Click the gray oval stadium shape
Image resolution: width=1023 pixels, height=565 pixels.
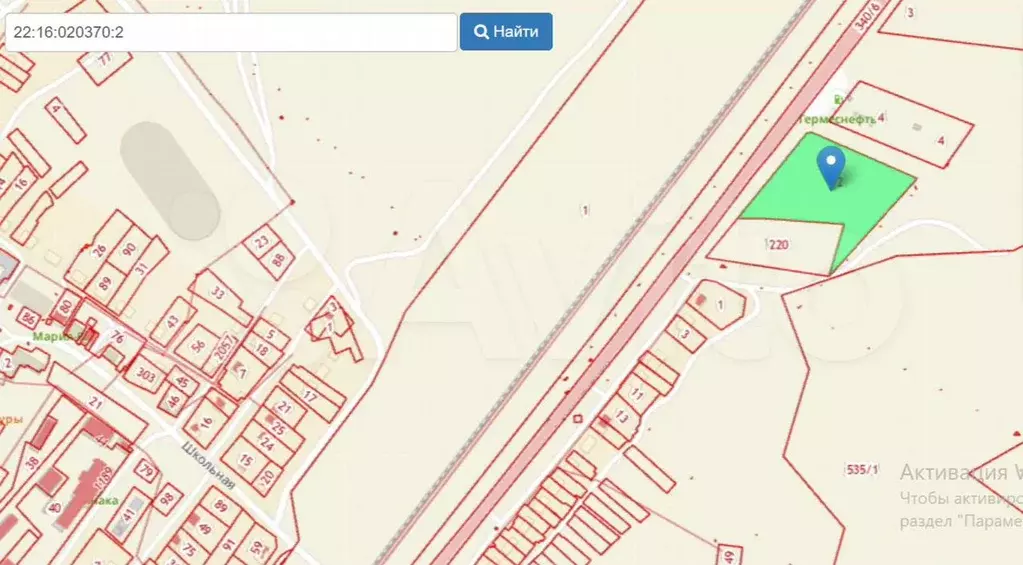[x=171, y=181]
